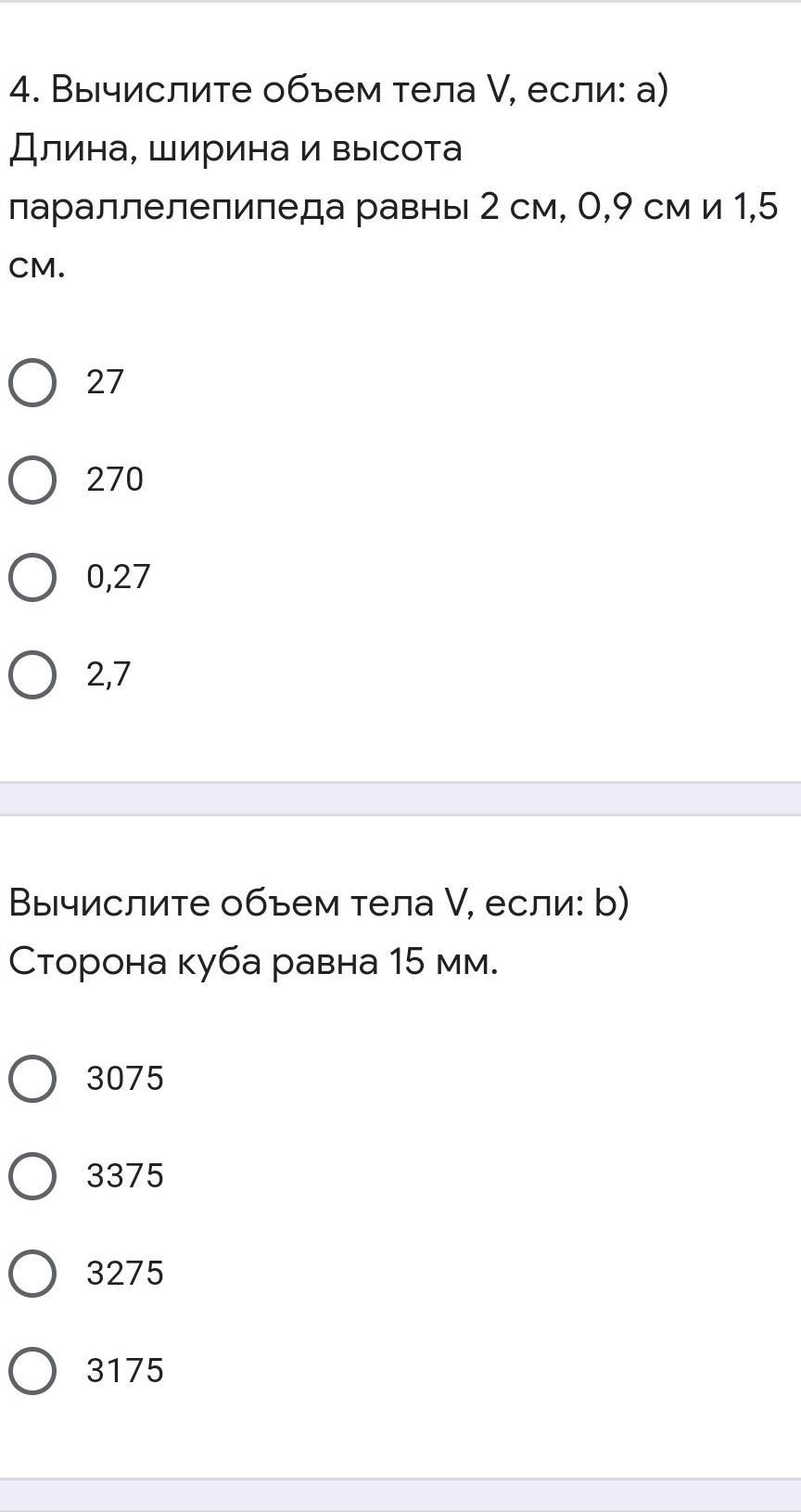Click the answer label text '270'

coord(115,480)
